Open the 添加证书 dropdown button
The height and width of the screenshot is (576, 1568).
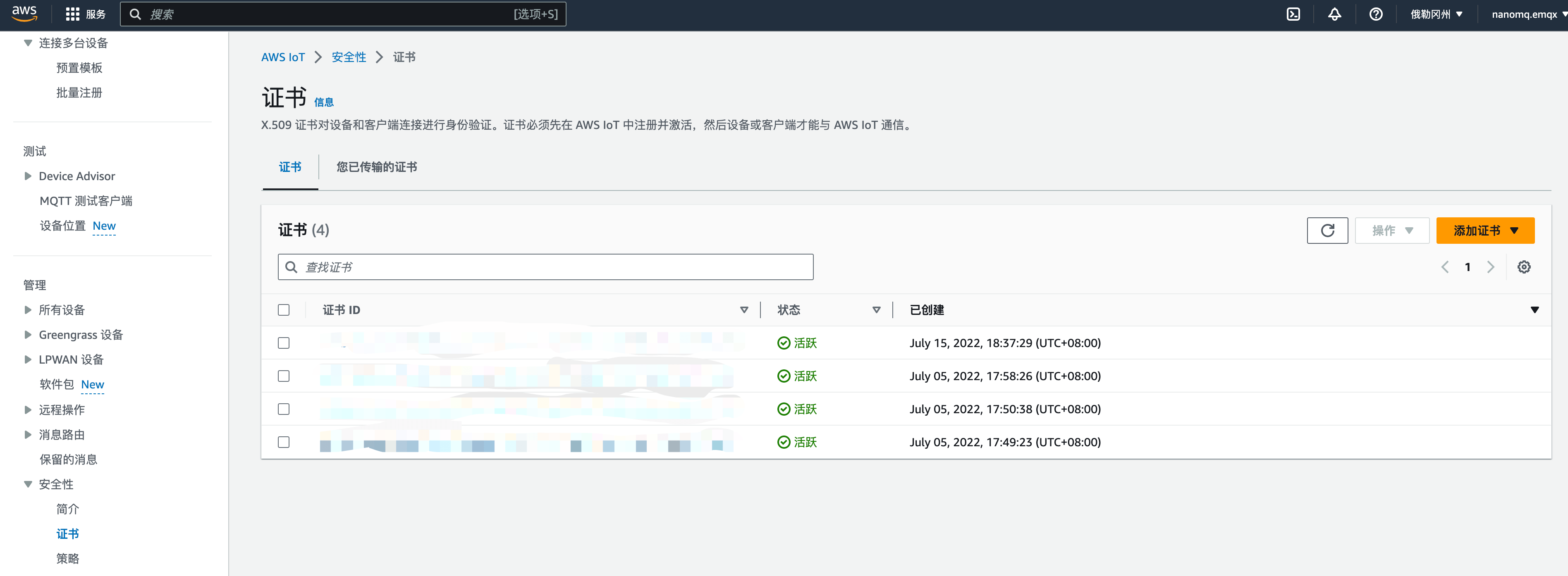pyautogui.click(x=1484, y=231)
